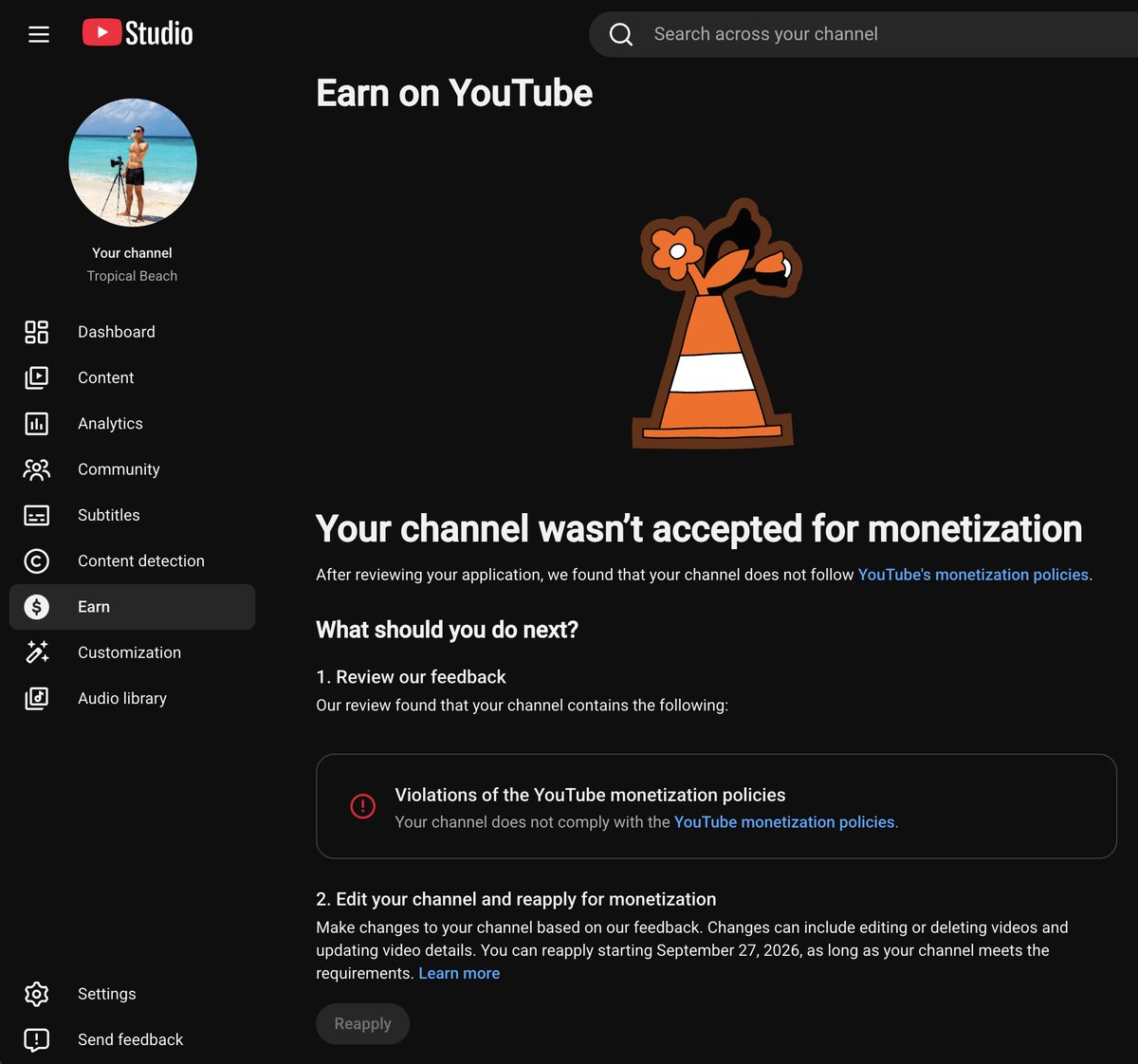Click the 'What should you do next?' heading
This screenshot has width=1138, height=1064.
click(447, 630)
